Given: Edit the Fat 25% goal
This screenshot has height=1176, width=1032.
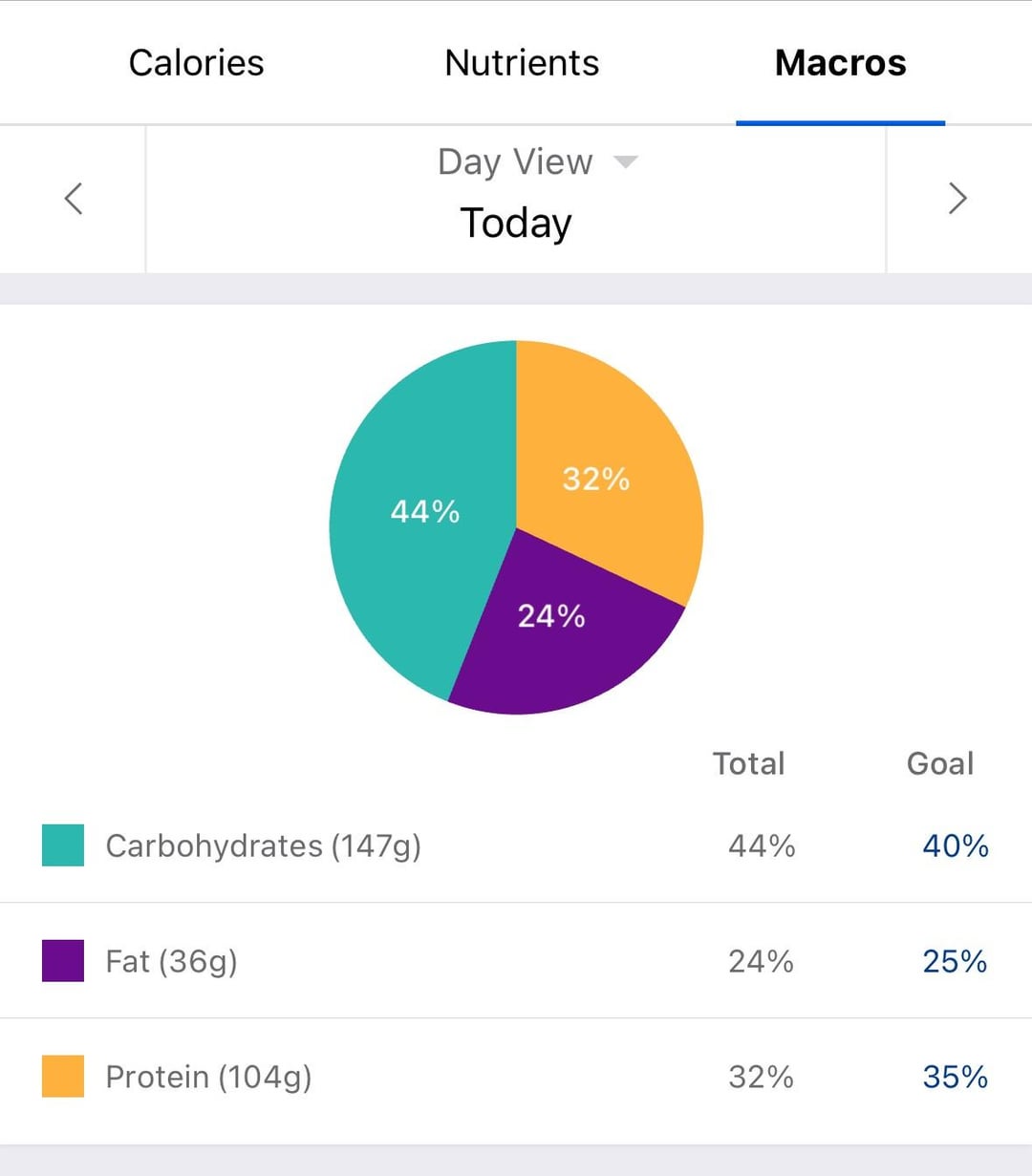Looking at the screenshot, I should [955, 961].
